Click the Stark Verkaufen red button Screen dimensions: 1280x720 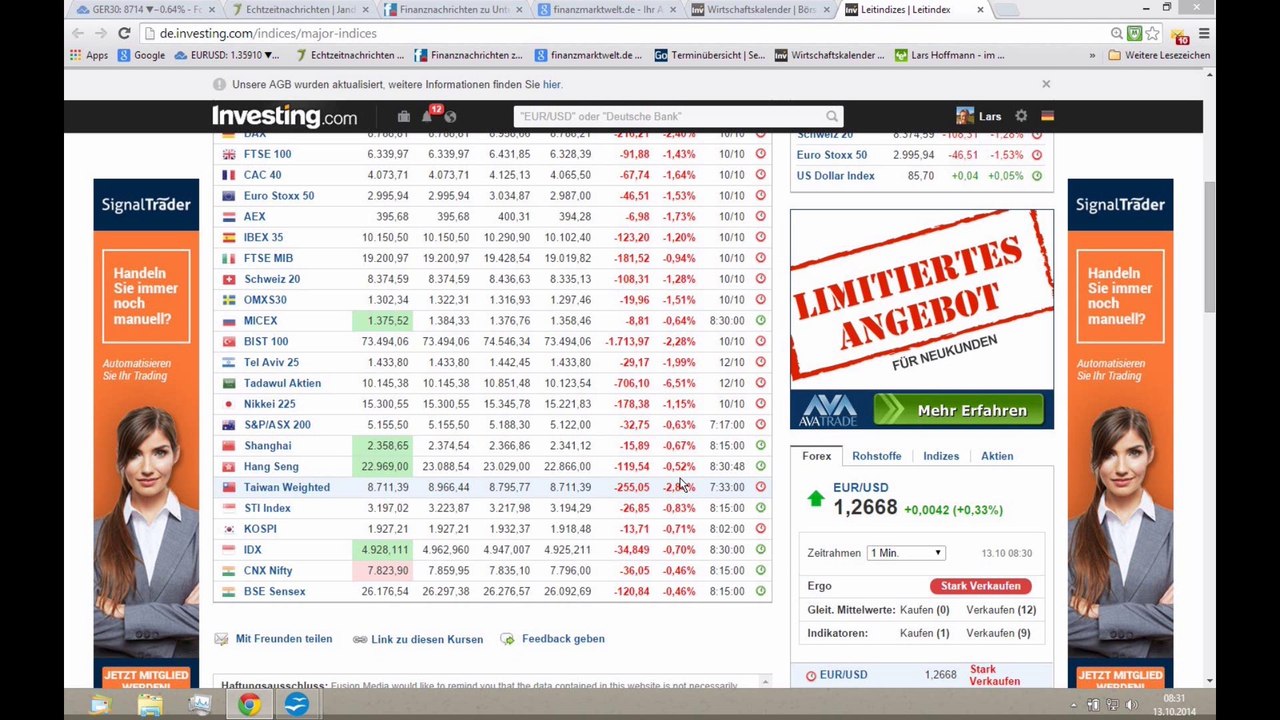[x=980, y=586]
